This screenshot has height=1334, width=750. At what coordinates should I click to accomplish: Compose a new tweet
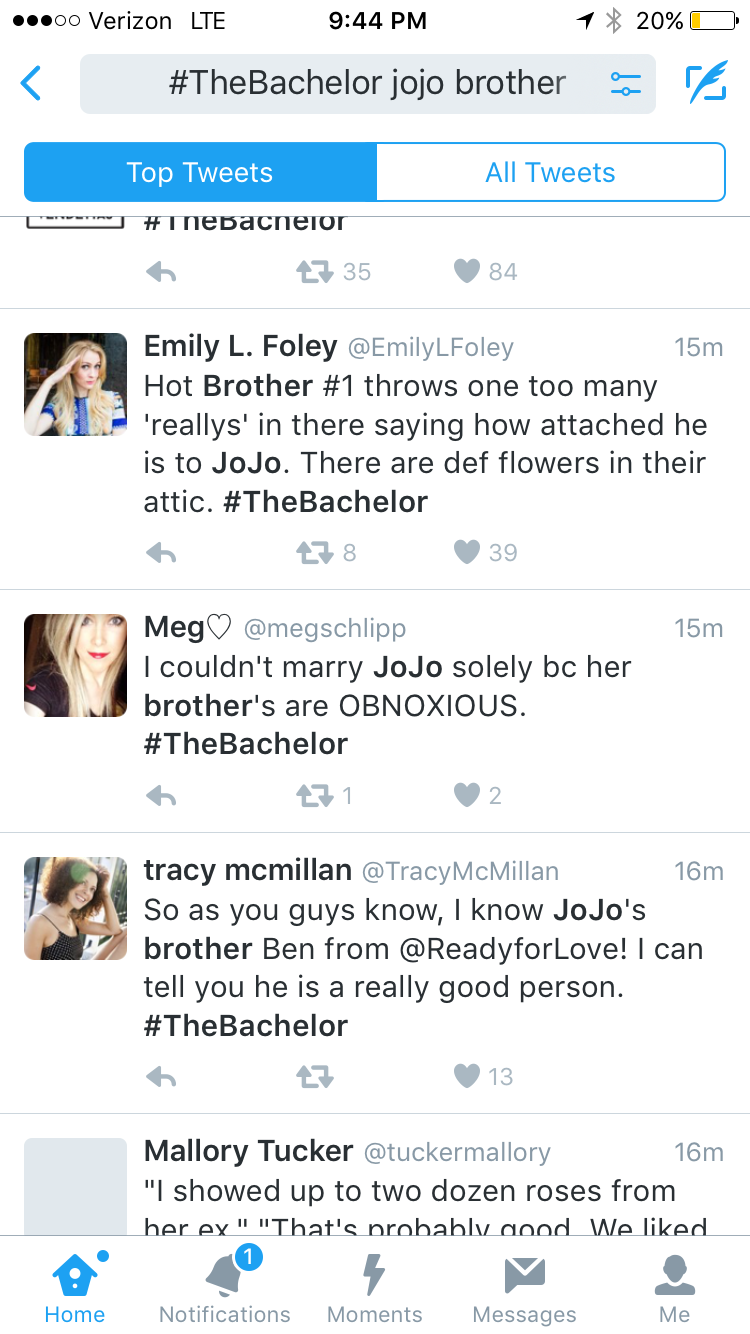[706, 84]
